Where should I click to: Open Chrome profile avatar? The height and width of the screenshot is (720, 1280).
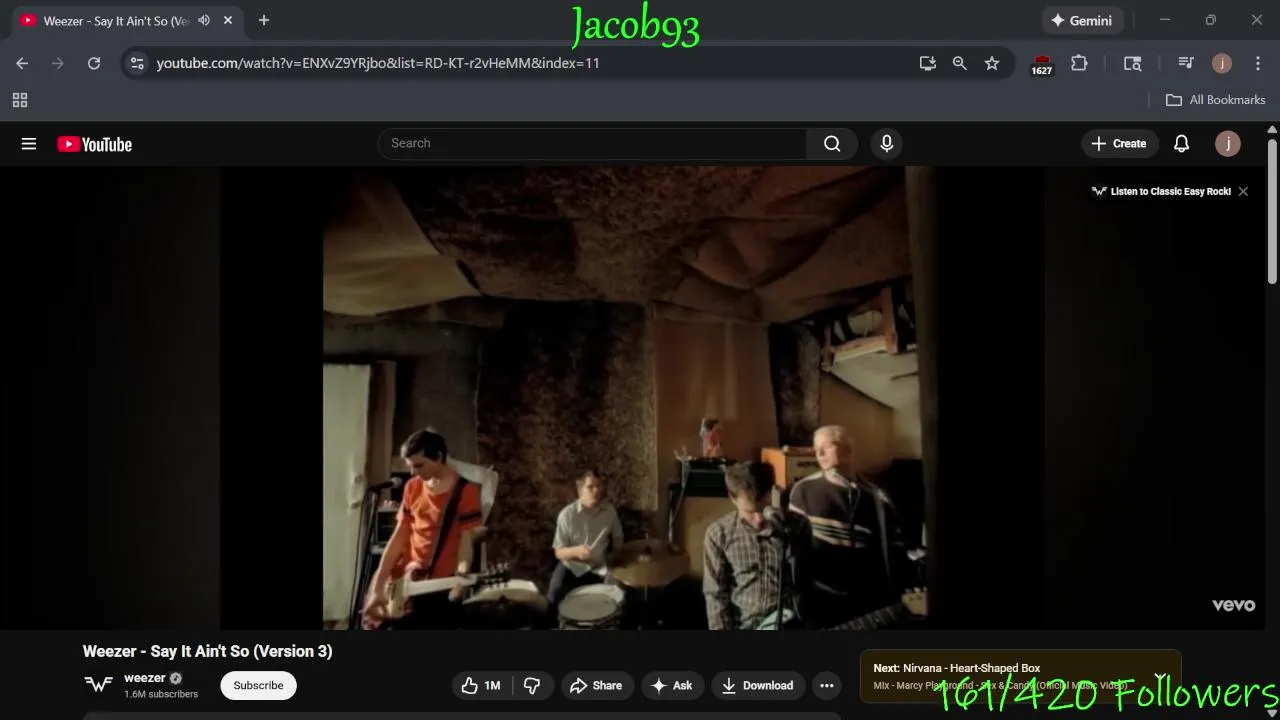[1222, 63]
